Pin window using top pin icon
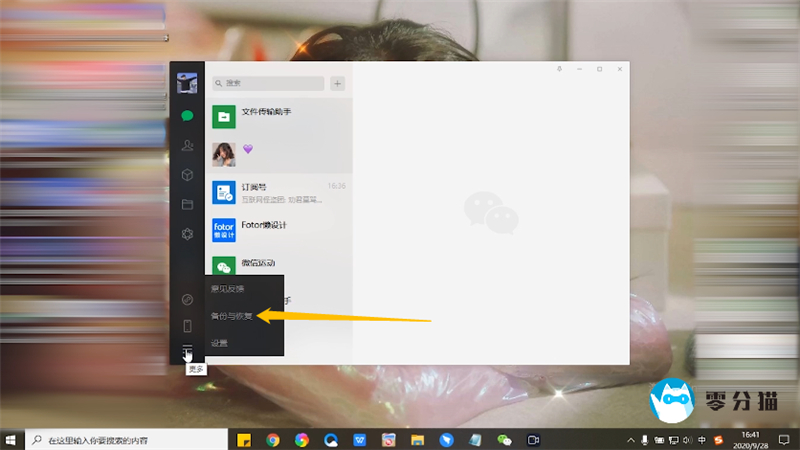800x450 pixels. click(x=558, y=69)
